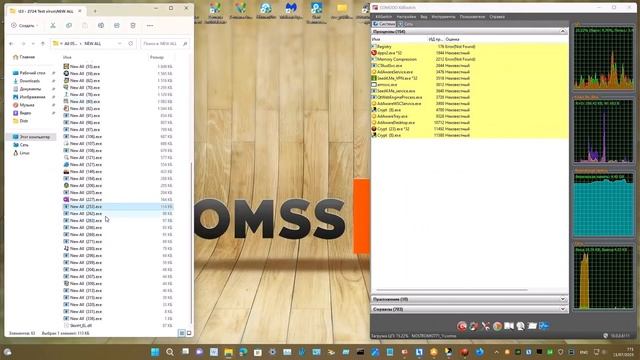Click NEW ALL breadcrumb in address bar

pos(93,43)
